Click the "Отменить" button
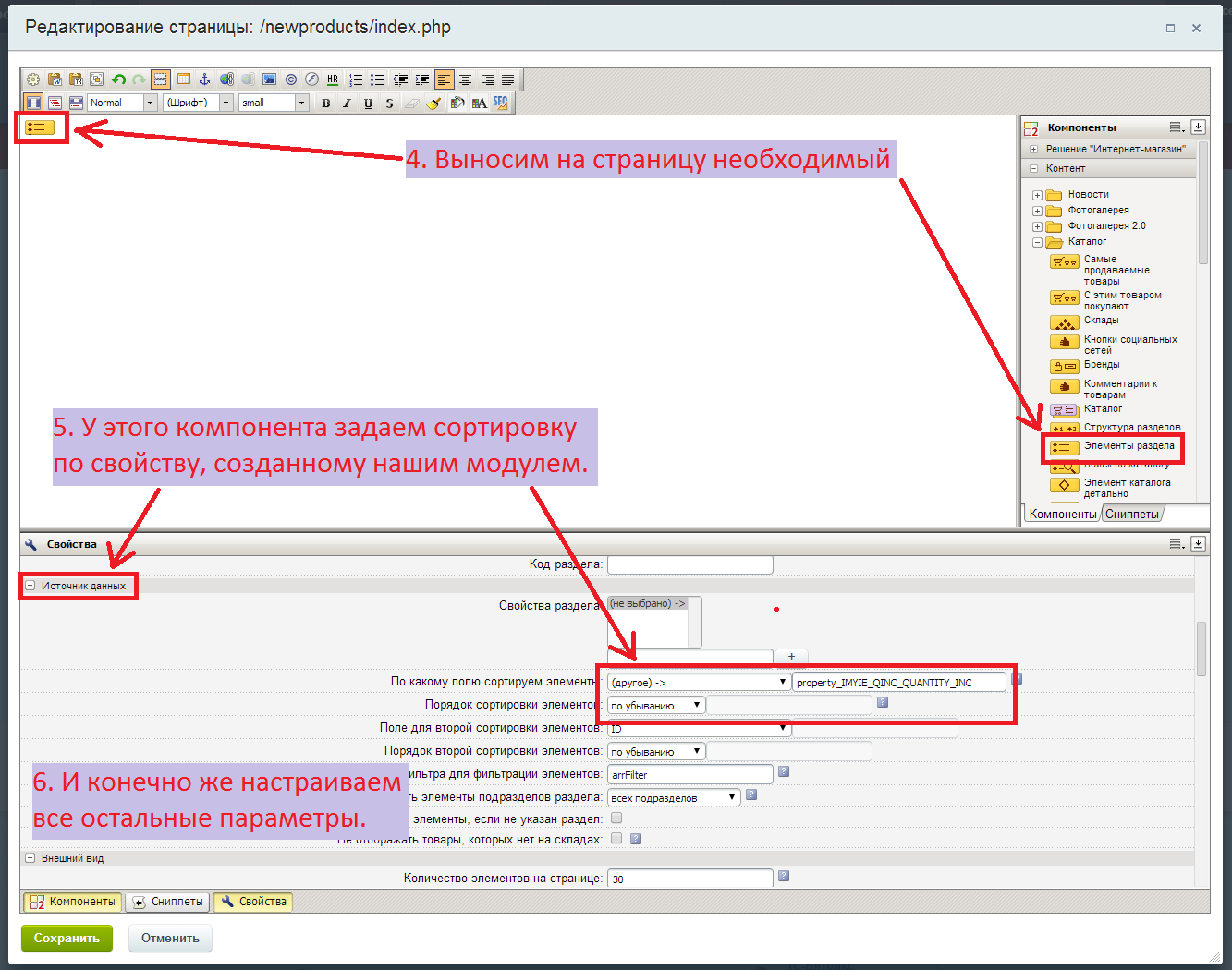Viewport: 1232px width, 970px height. tap(170, 939)
